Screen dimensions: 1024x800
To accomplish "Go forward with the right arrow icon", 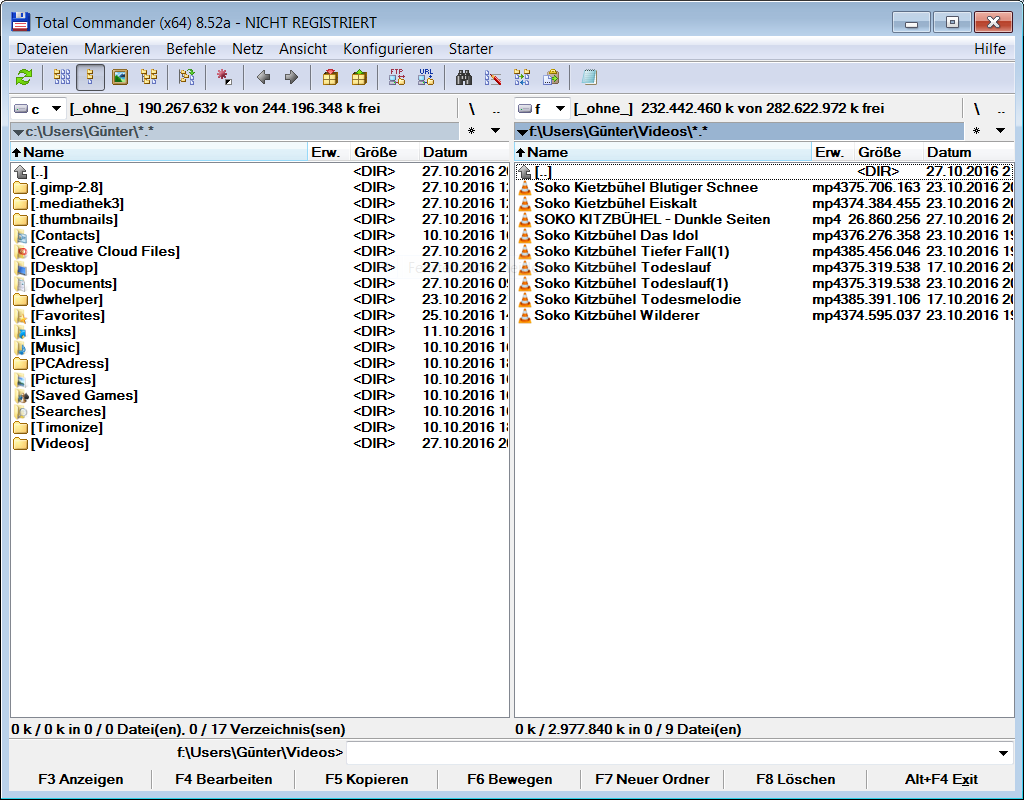I will pyautogui.click(x=291, y=78).
